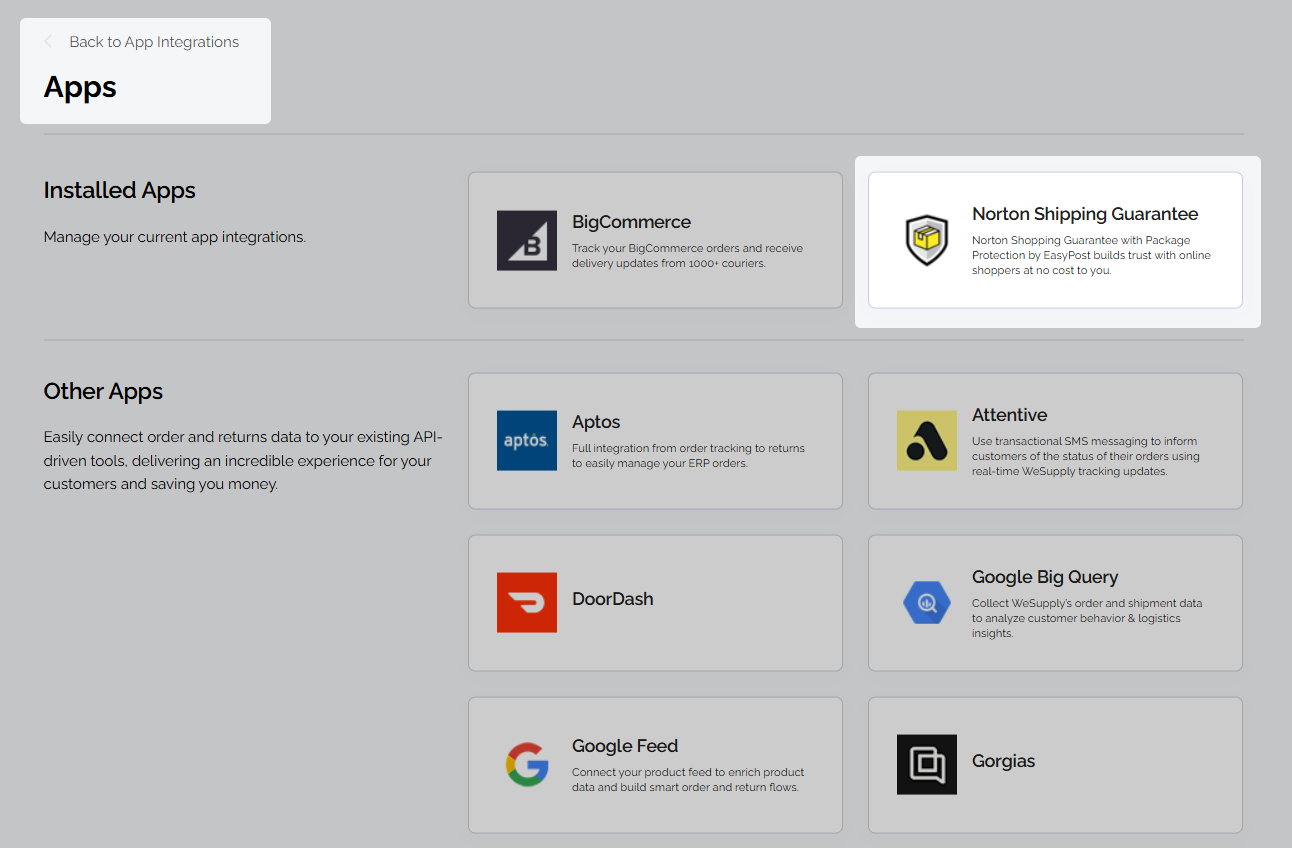1292x848 pixels.
Task: Click the back arrow chevron icon
Action: point(48,42)
